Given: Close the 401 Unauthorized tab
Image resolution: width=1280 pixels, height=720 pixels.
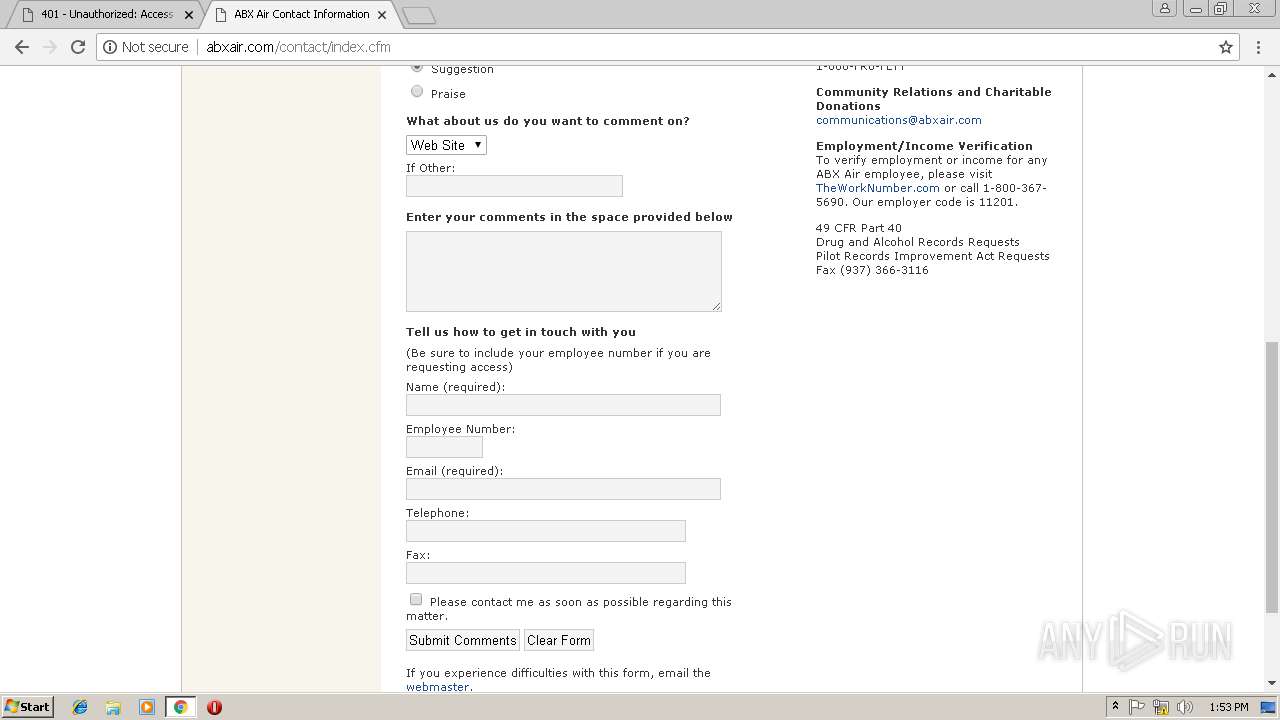Looking at the screenshot, I should pos(189,15).
